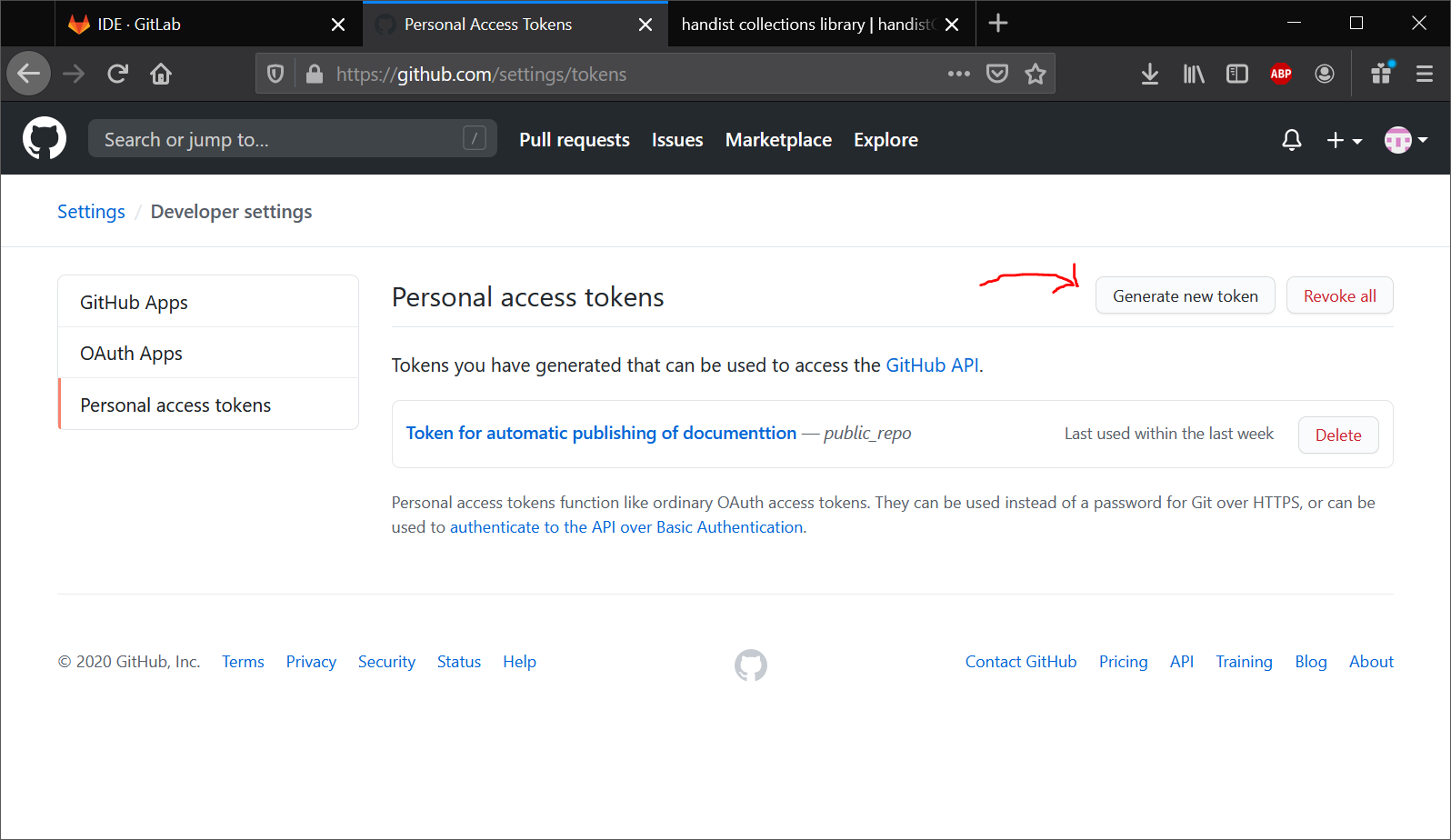Open the notifications bell
Viewport: 1451px width, 840px height.
(x=1291, y=140)
